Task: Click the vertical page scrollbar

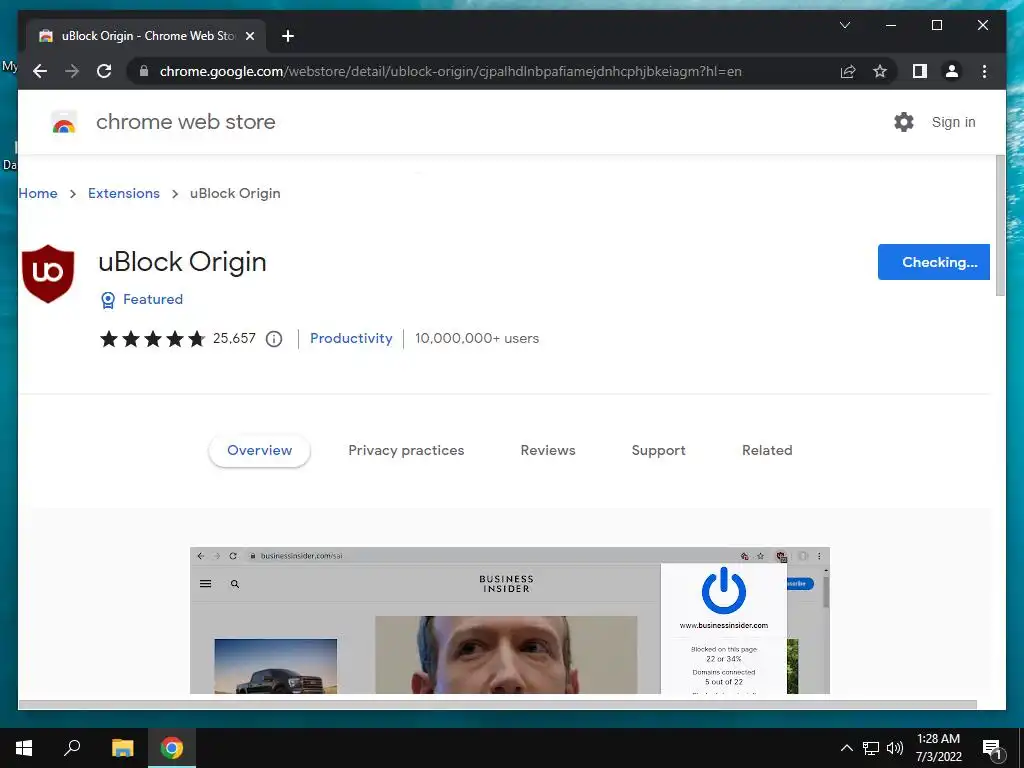Action: click(1000, 226)
